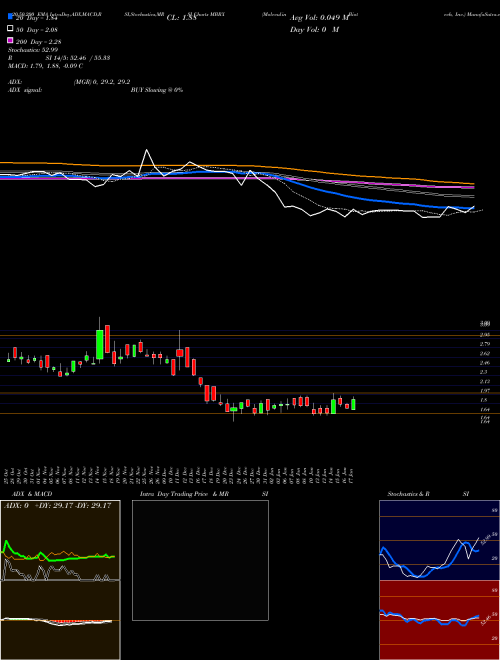Click the white 50 Day EMA legend swatch
The image size is (500, 660).
pyautogui.click(x=10, y=29)
